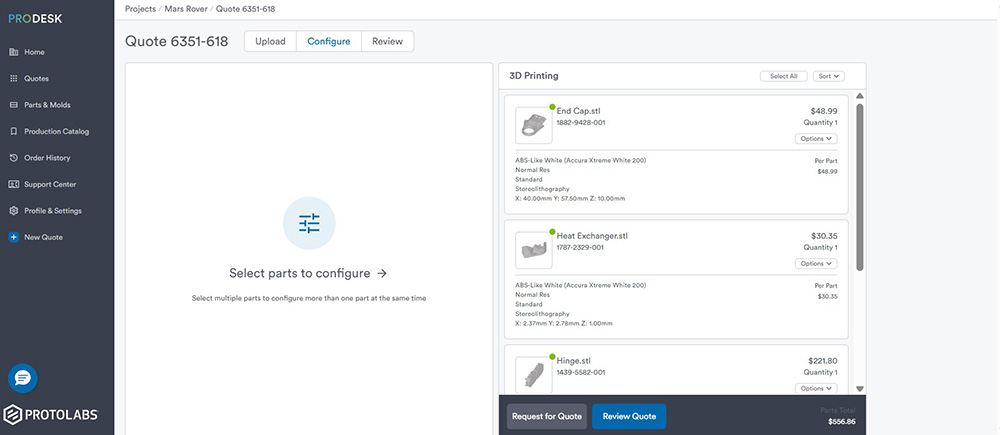Screen dimensions: 1000x435
Task: Click the Review Quote button
Action: click(x=629, y=417)
